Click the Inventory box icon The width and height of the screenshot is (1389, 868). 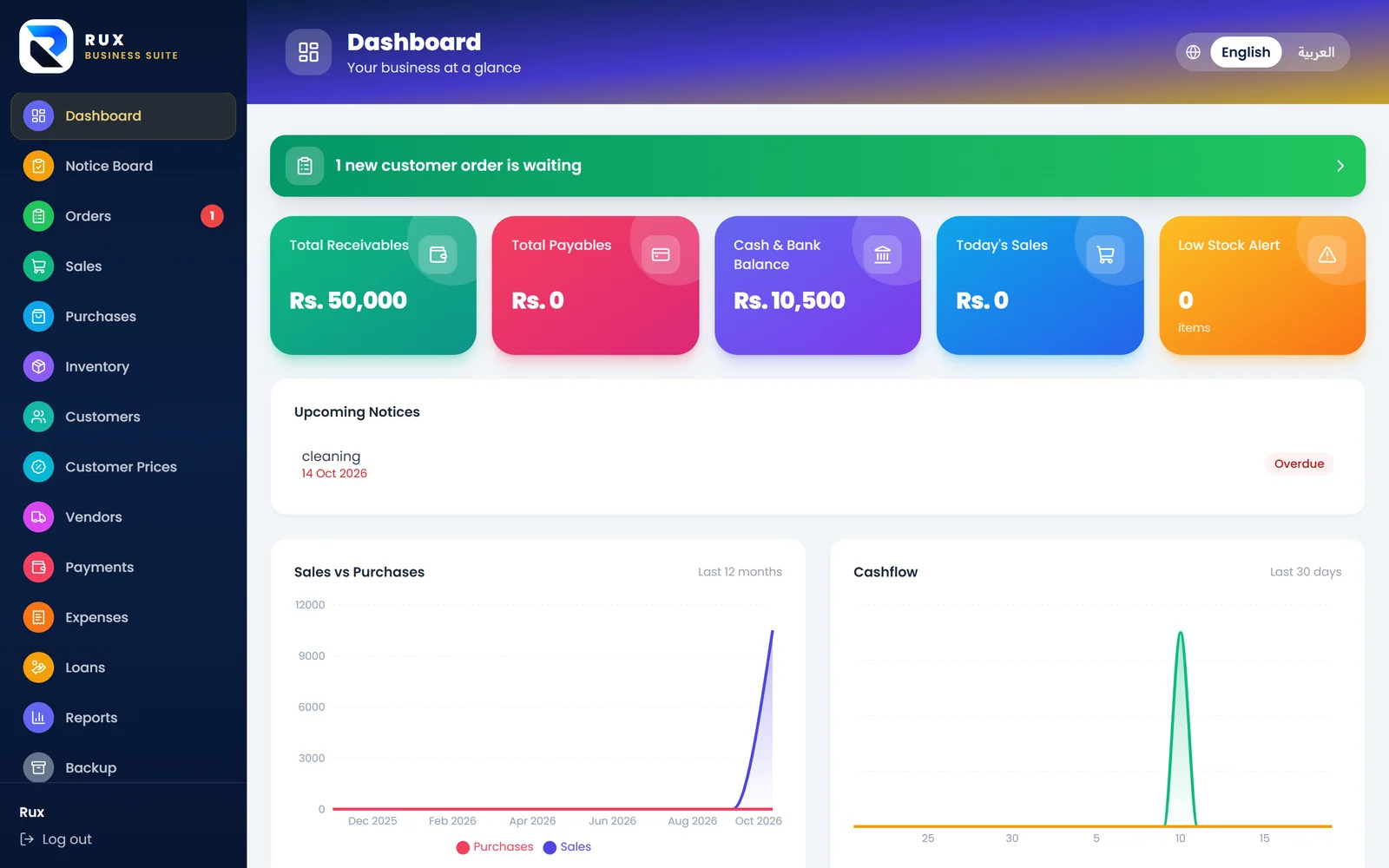(38, 366)
